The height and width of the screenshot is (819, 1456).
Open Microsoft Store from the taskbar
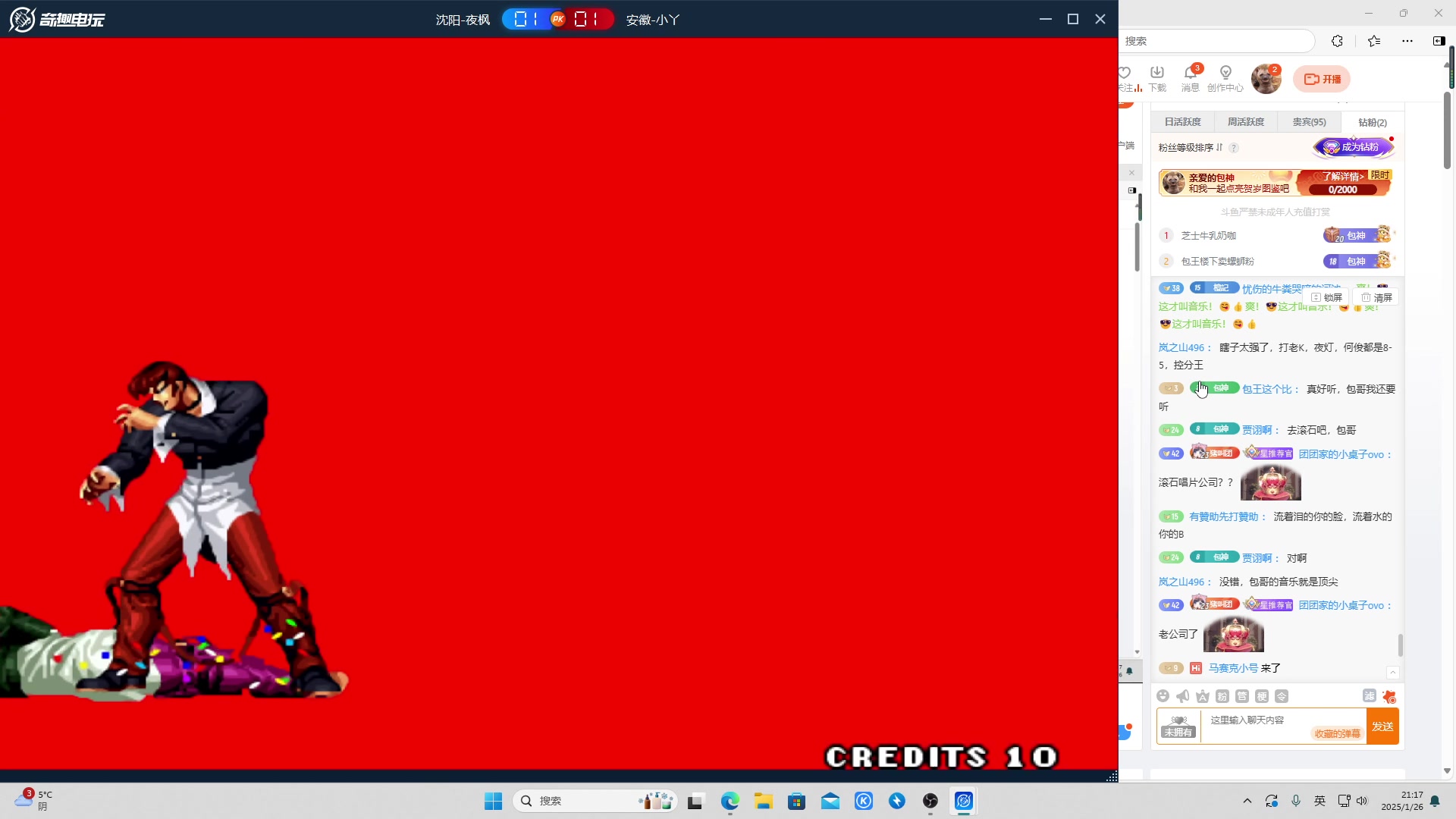pos(796,801)
